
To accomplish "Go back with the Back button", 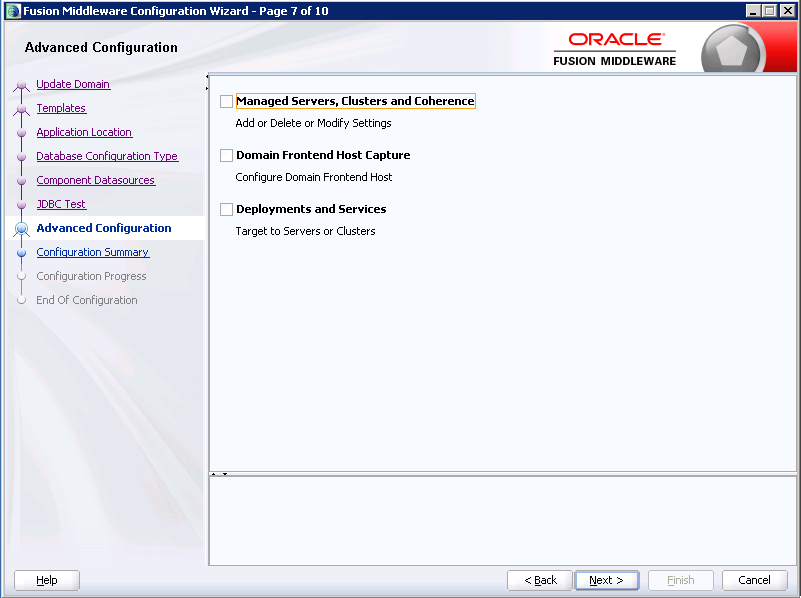I will [540, 580].
